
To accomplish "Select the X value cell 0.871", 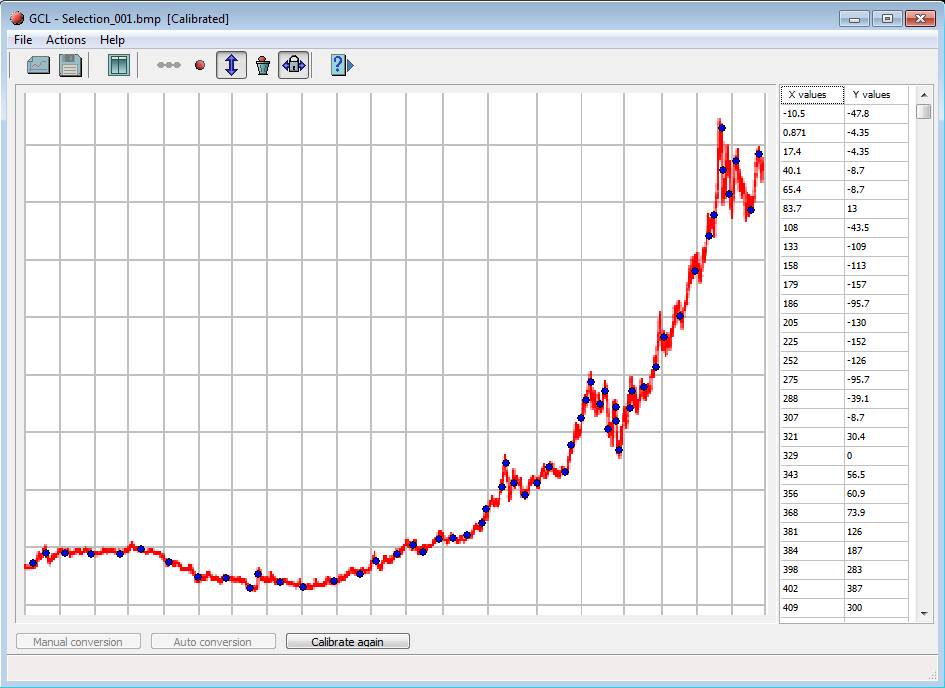I will (x=812, y=133).
